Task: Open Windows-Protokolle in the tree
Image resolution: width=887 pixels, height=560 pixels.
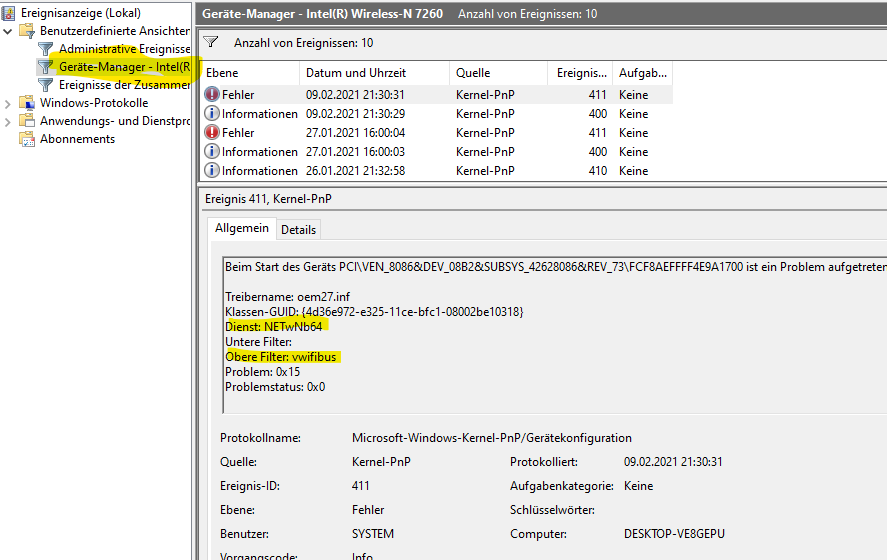Action: click(x=94, y=103)
